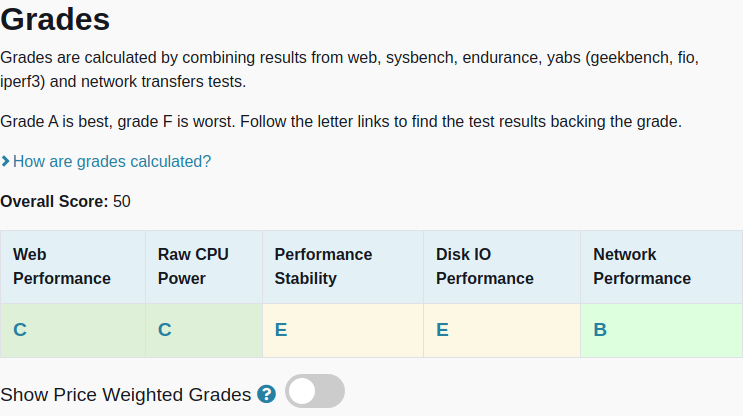This screenshot has height=416, width=743.
Task: Open the Raw CPU Power grade C link
Action: (165, 330)
